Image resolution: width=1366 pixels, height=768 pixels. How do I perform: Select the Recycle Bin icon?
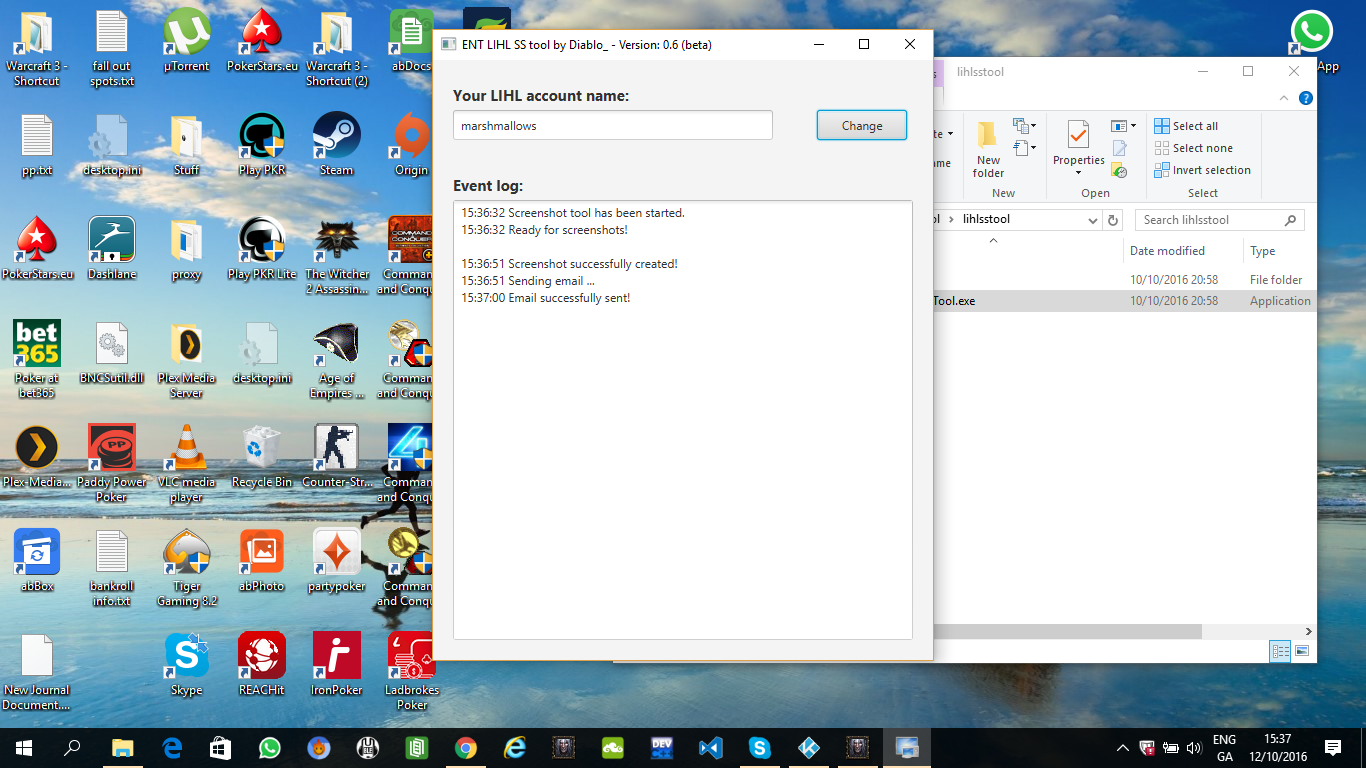(262, 456)
